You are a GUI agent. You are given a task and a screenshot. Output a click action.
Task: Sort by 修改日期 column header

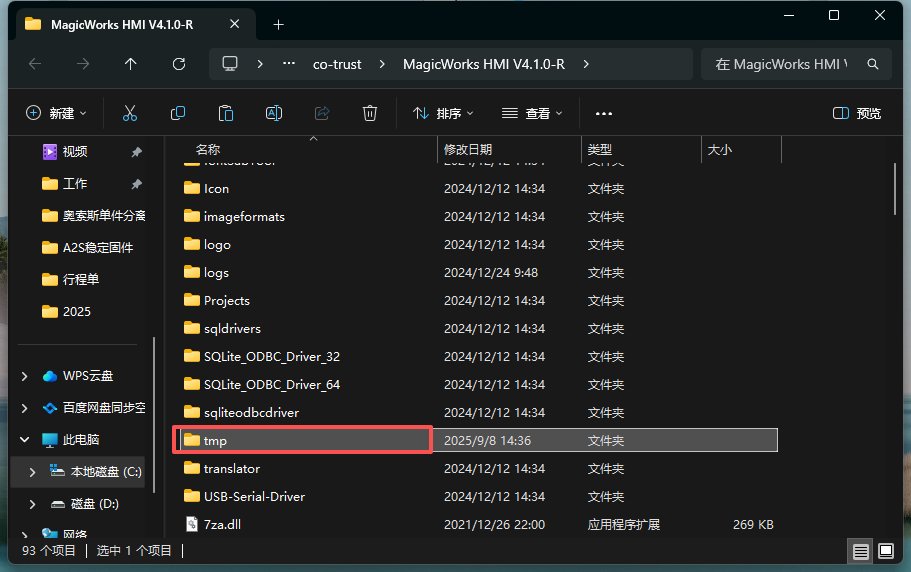pos(468,150)
